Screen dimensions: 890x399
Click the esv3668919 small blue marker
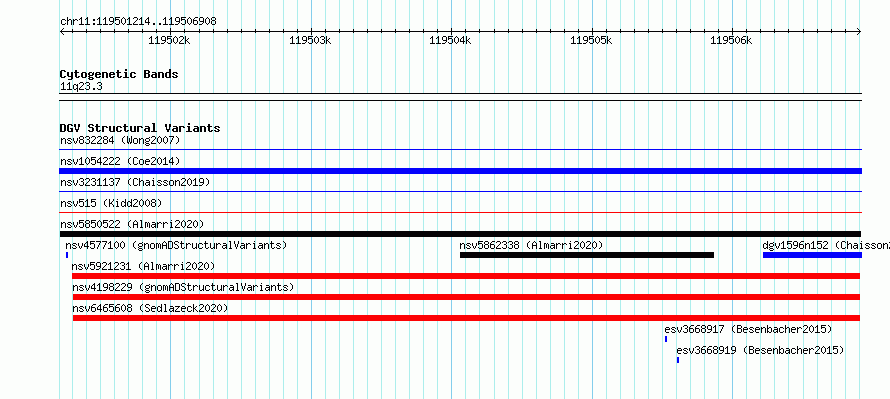coord(678,360)
